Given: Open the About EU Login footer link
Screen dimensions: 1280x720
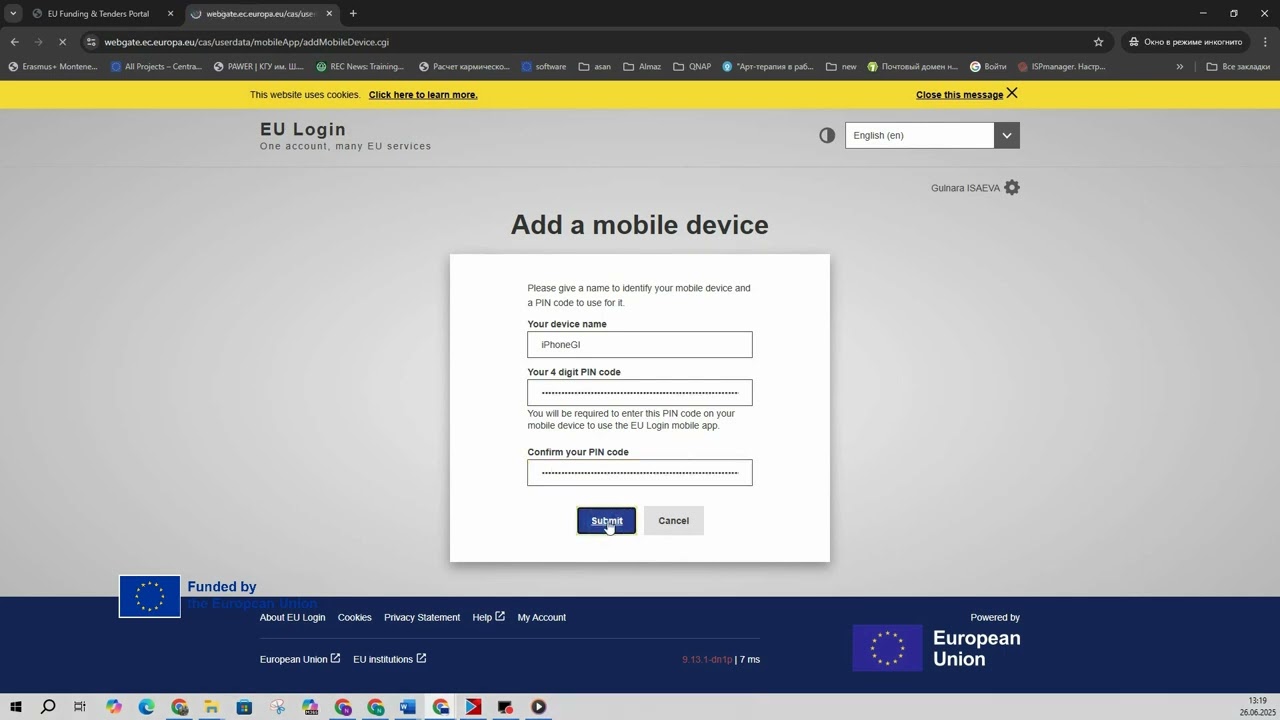Looking at the screenshot, I should tap(292, 617).
